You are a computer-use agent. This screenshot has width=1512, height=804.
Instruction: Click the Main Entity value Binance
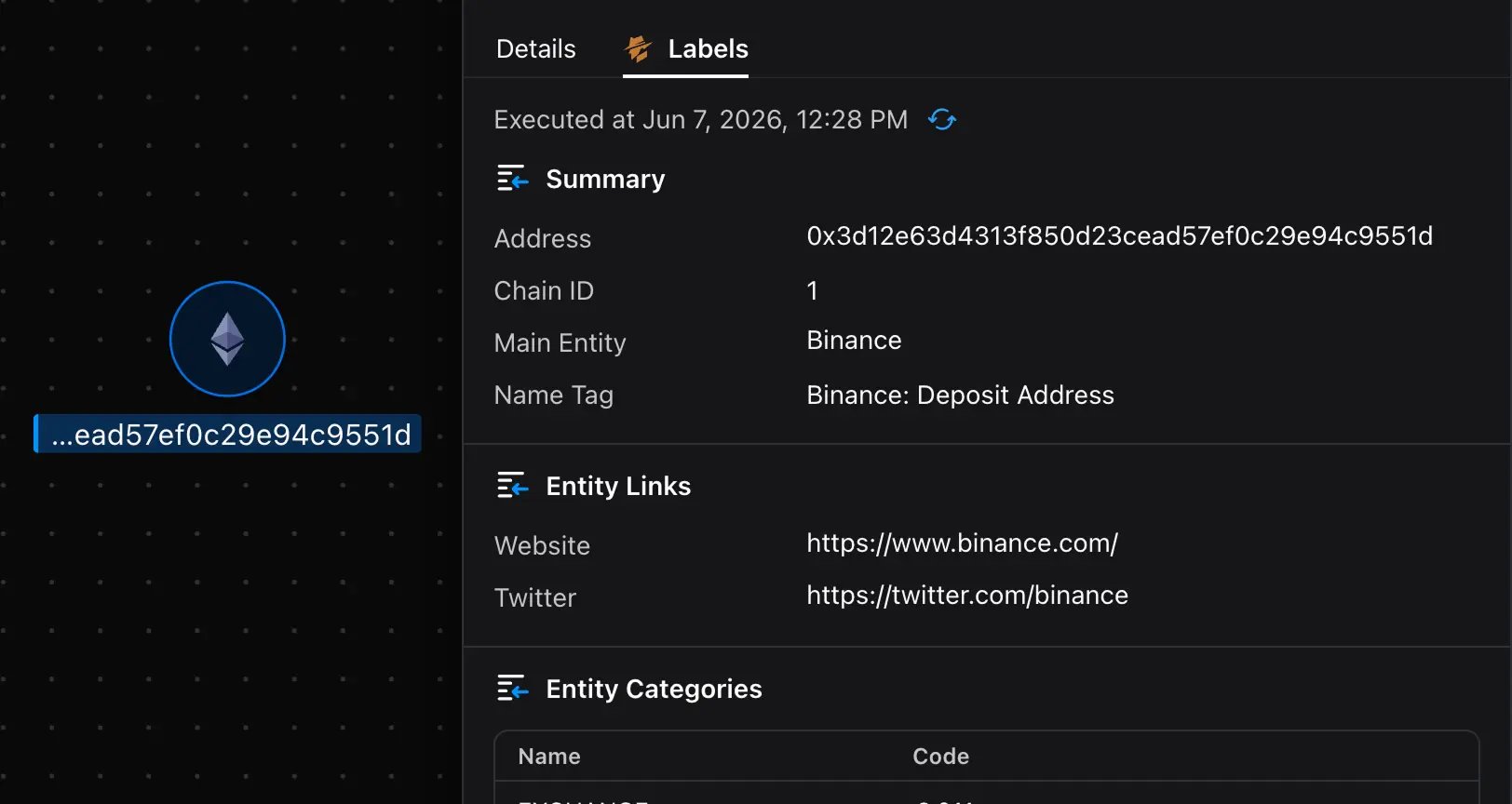pos(854,341)
